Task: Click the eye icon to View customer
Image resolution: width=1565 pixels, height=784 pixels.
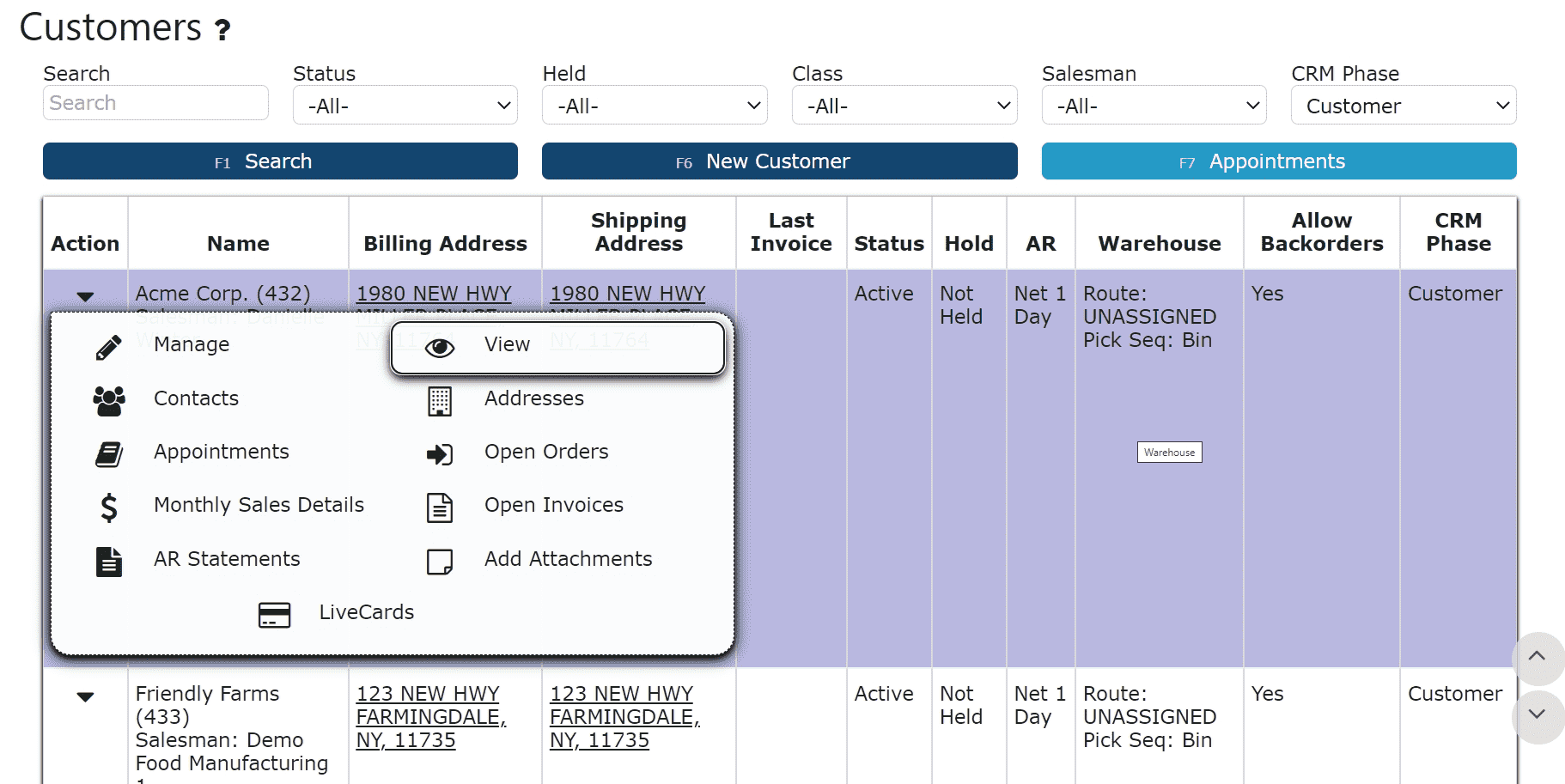Action: pos(439,348)
